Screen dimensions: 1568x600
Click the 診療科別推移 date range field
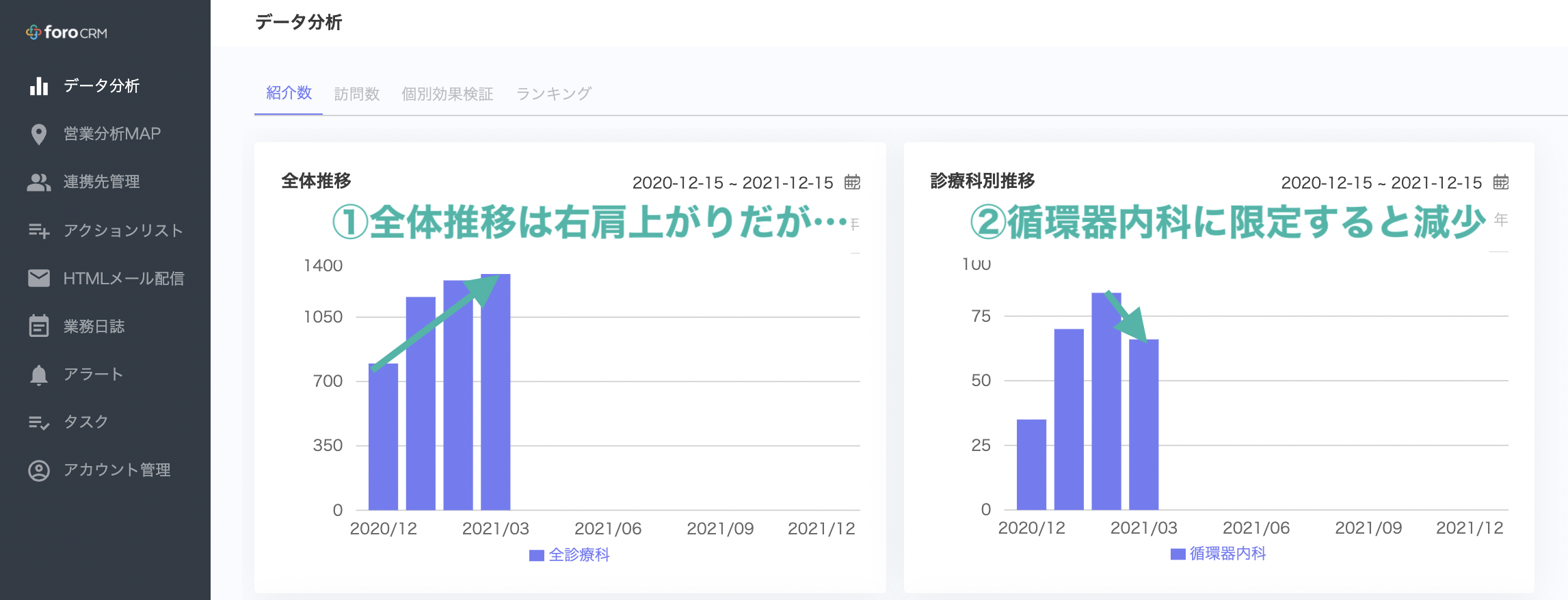tap(1381, 182)
